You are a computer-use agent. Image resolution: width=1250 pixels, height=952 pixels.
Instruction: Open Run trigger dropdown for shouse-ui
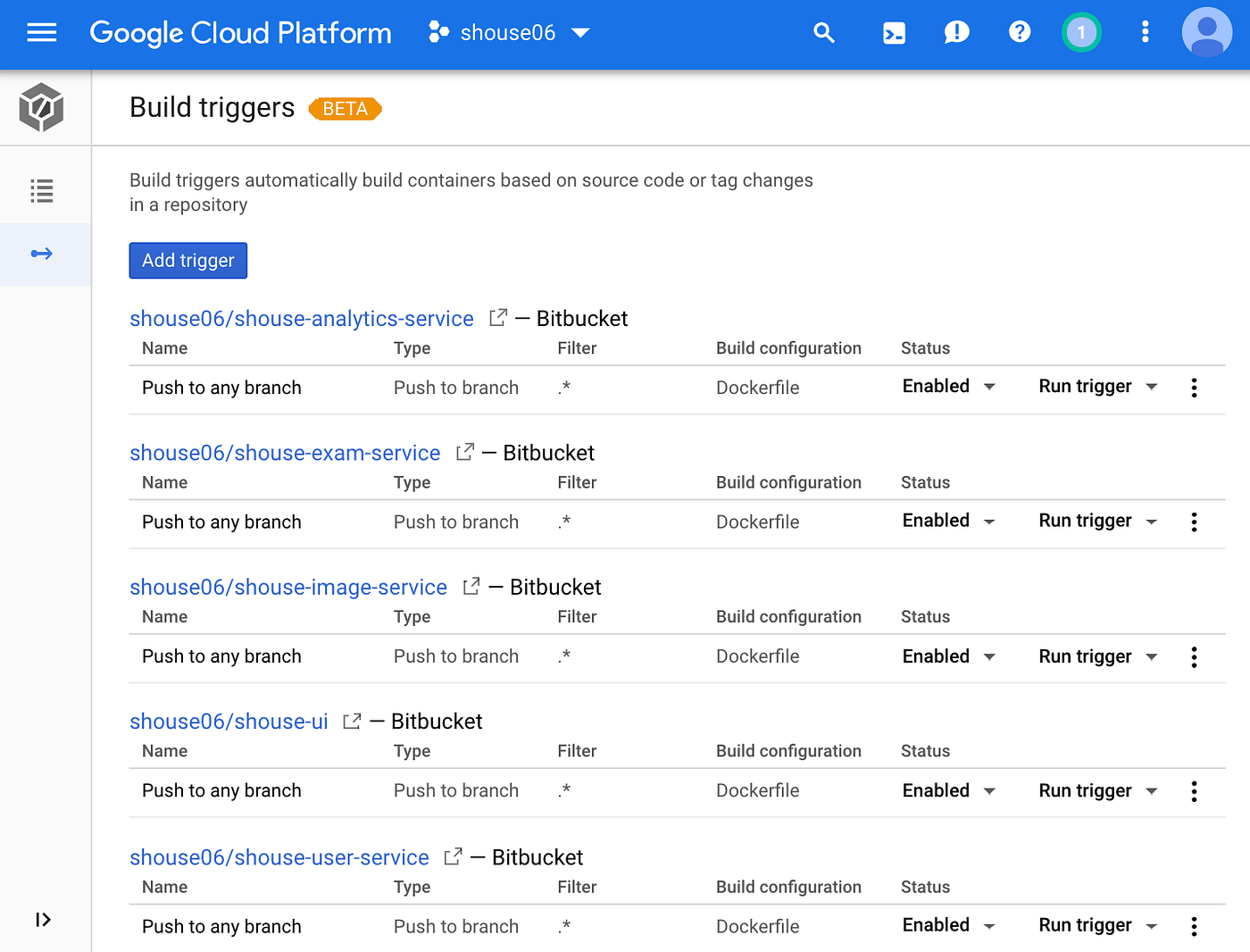coord(1097,790)
